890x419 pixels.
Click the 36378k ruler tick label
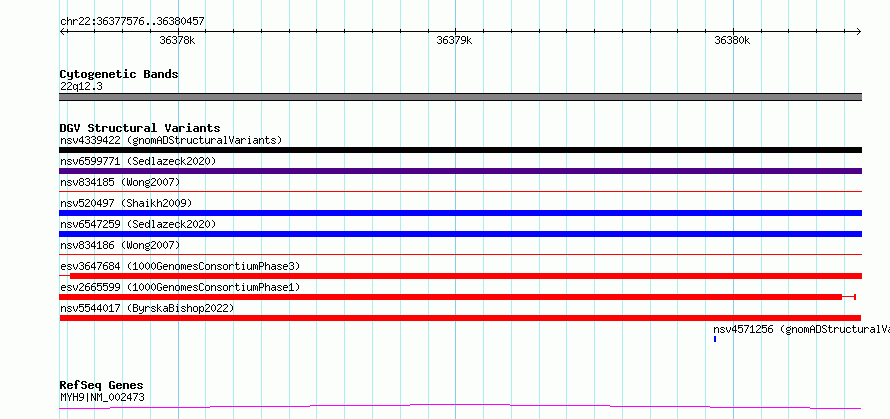(178, 40)
